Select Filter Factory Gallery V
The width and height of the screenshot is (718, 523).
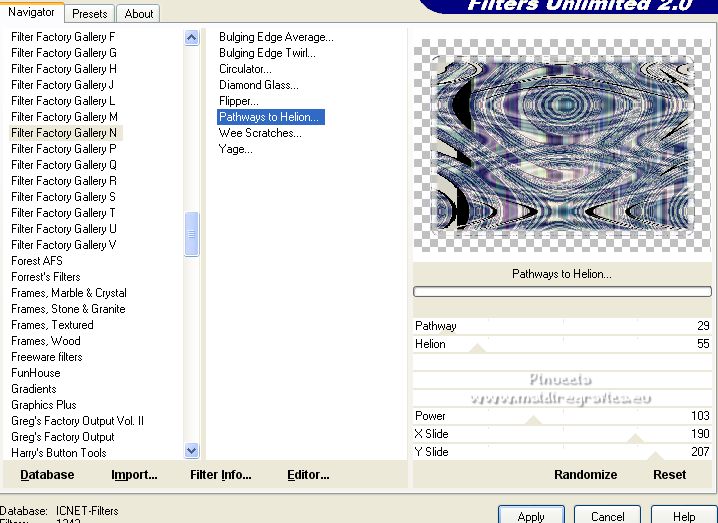point(64,245)
